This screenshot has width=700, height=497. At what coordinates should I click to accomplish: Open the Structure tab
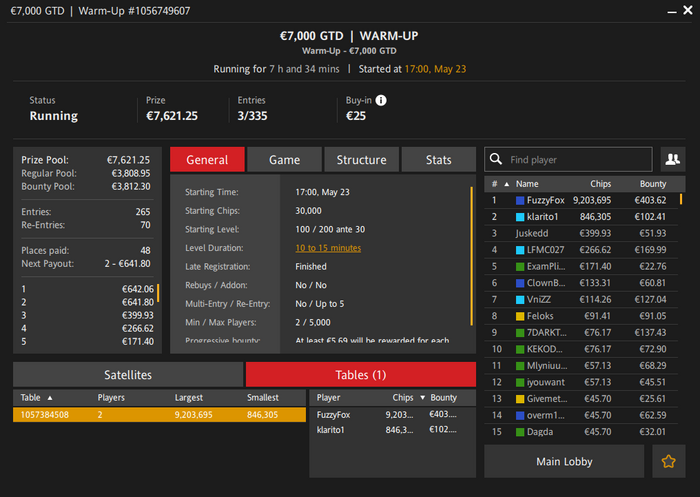click(361, 160)
